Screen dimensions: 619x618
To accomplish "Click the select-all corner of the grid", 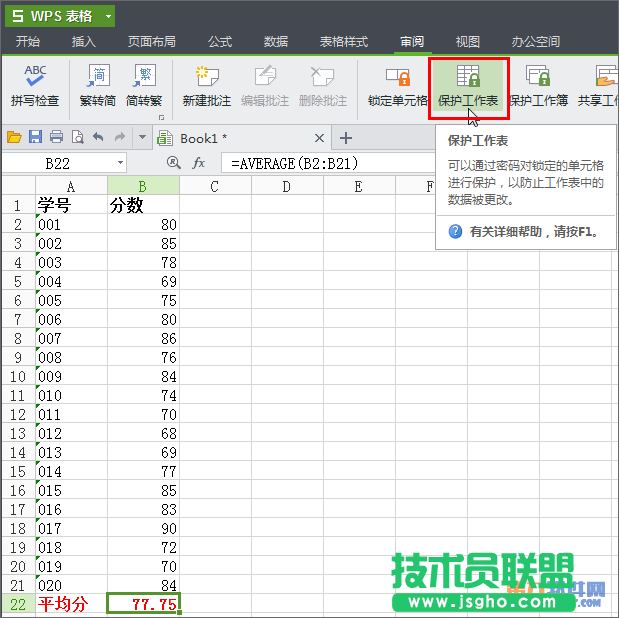I will (x=18, y=185).
